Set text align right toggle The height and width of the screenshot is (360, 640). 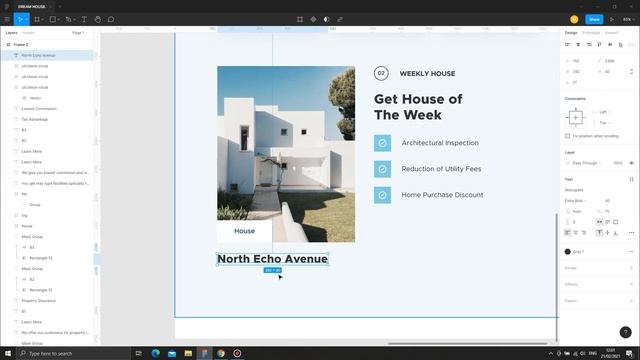tap(584, 233)
